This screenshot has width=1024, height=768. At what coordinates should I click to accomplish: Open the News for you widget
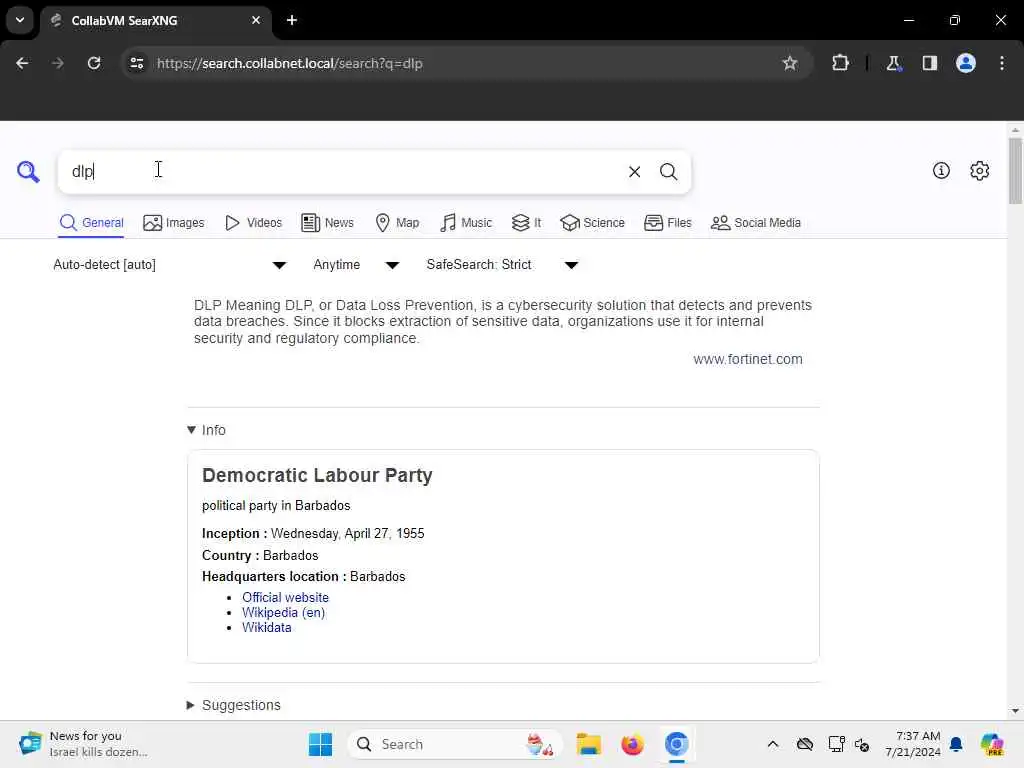pyautogui.click(x=83, y=744)
